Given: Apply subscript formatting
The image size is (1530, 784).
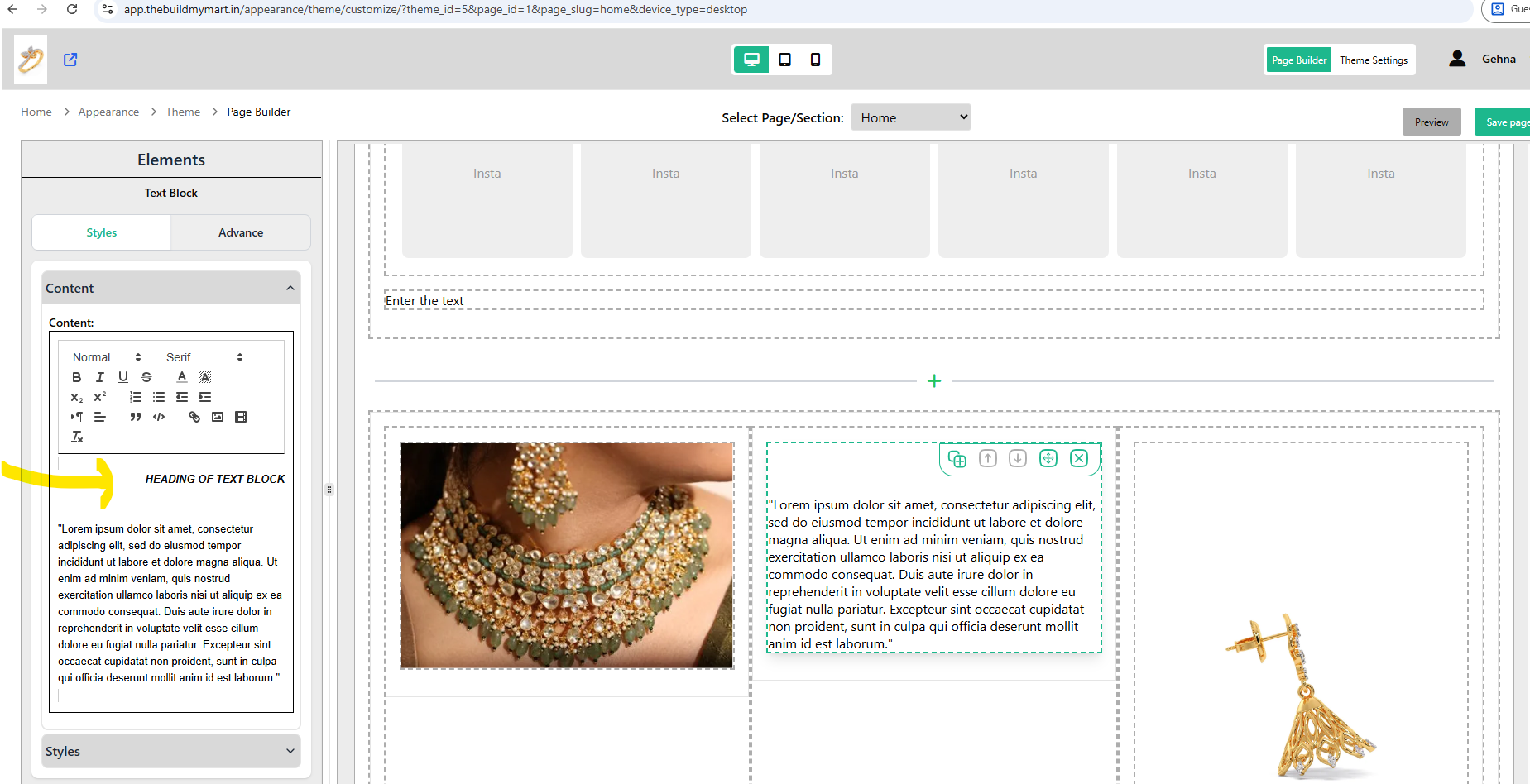Looking at the screenshot, I should tap(77, 397).
